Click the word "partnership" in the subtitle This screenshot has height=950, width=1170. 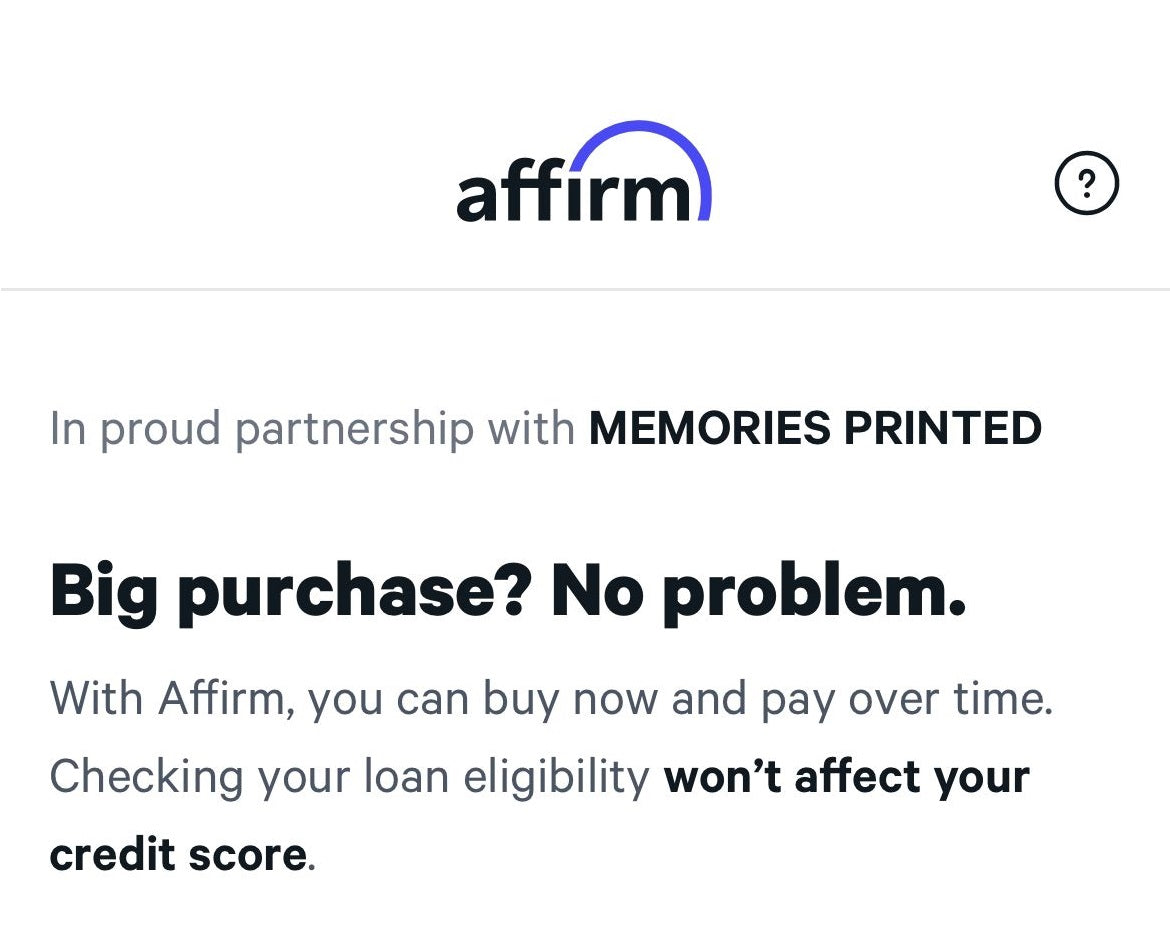pyautogui.click(x=354, y=430)
